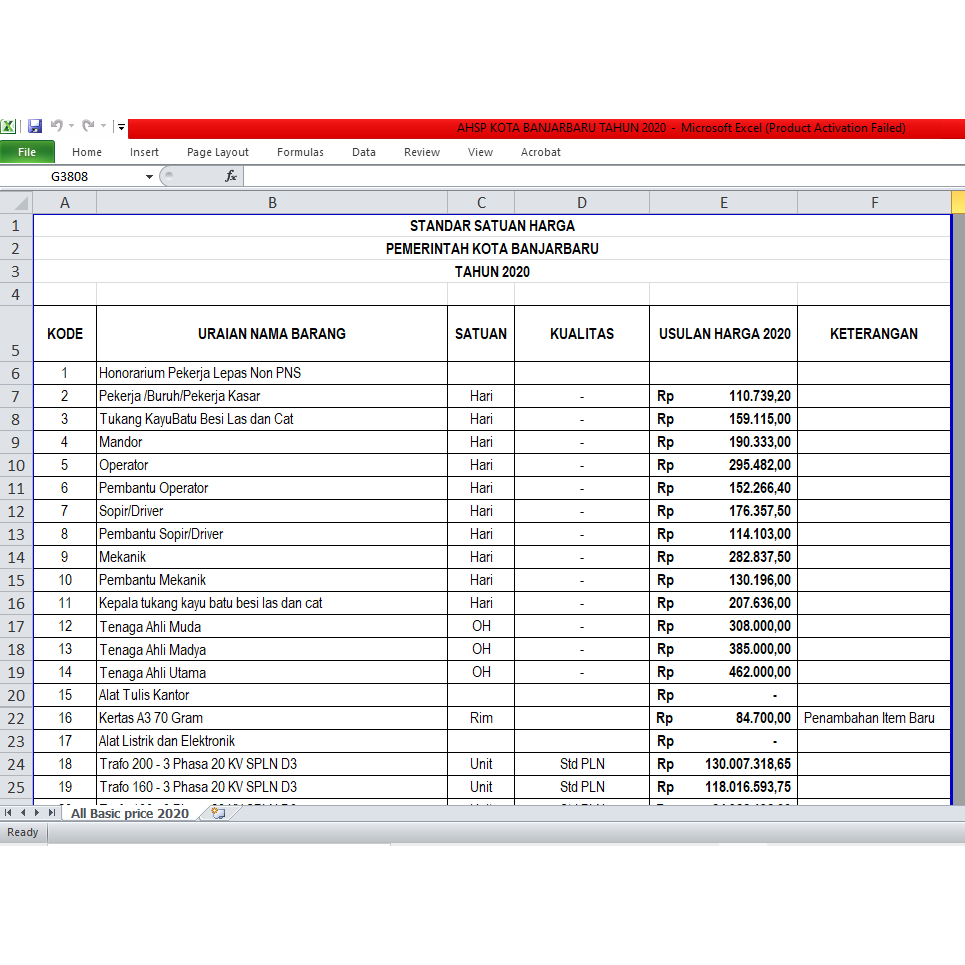Open the View tab
Image resolution: width=965 pixels, height=965 pixels.
tap(480, 152)
